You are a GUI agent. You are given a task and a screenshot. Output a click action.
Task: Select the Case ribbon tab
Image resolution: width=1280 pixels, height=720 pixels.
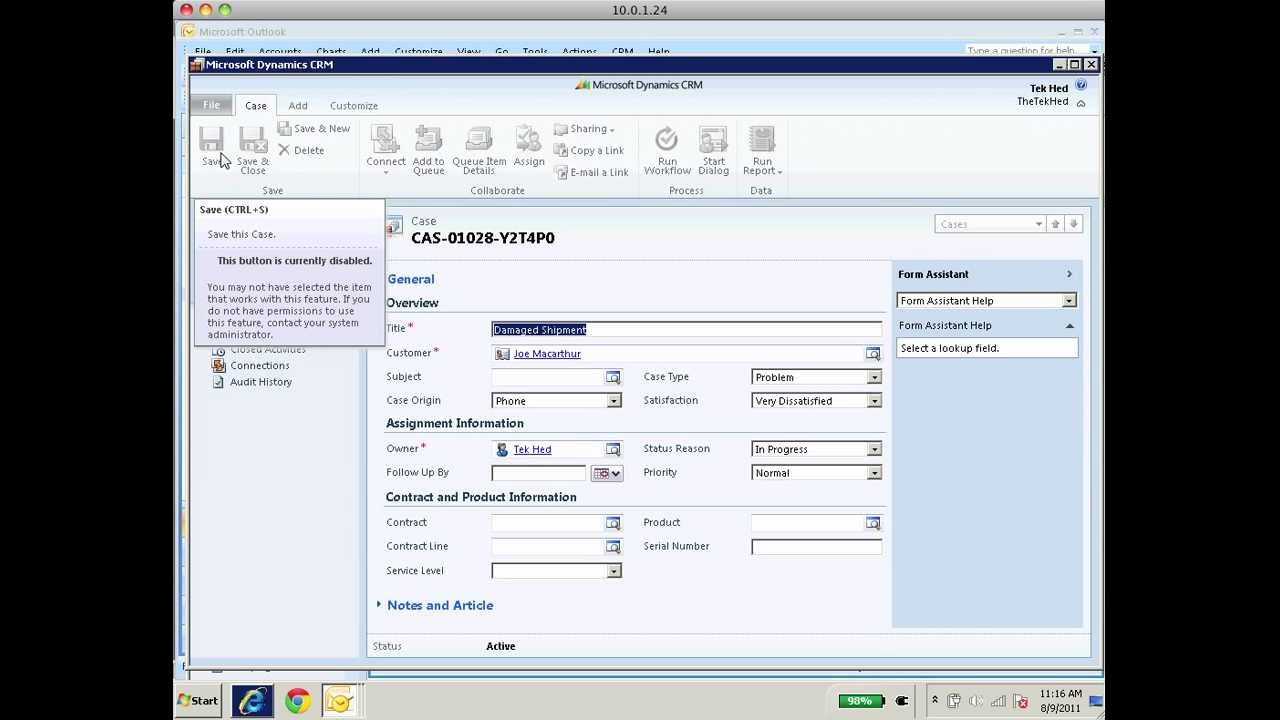[256, 105]
